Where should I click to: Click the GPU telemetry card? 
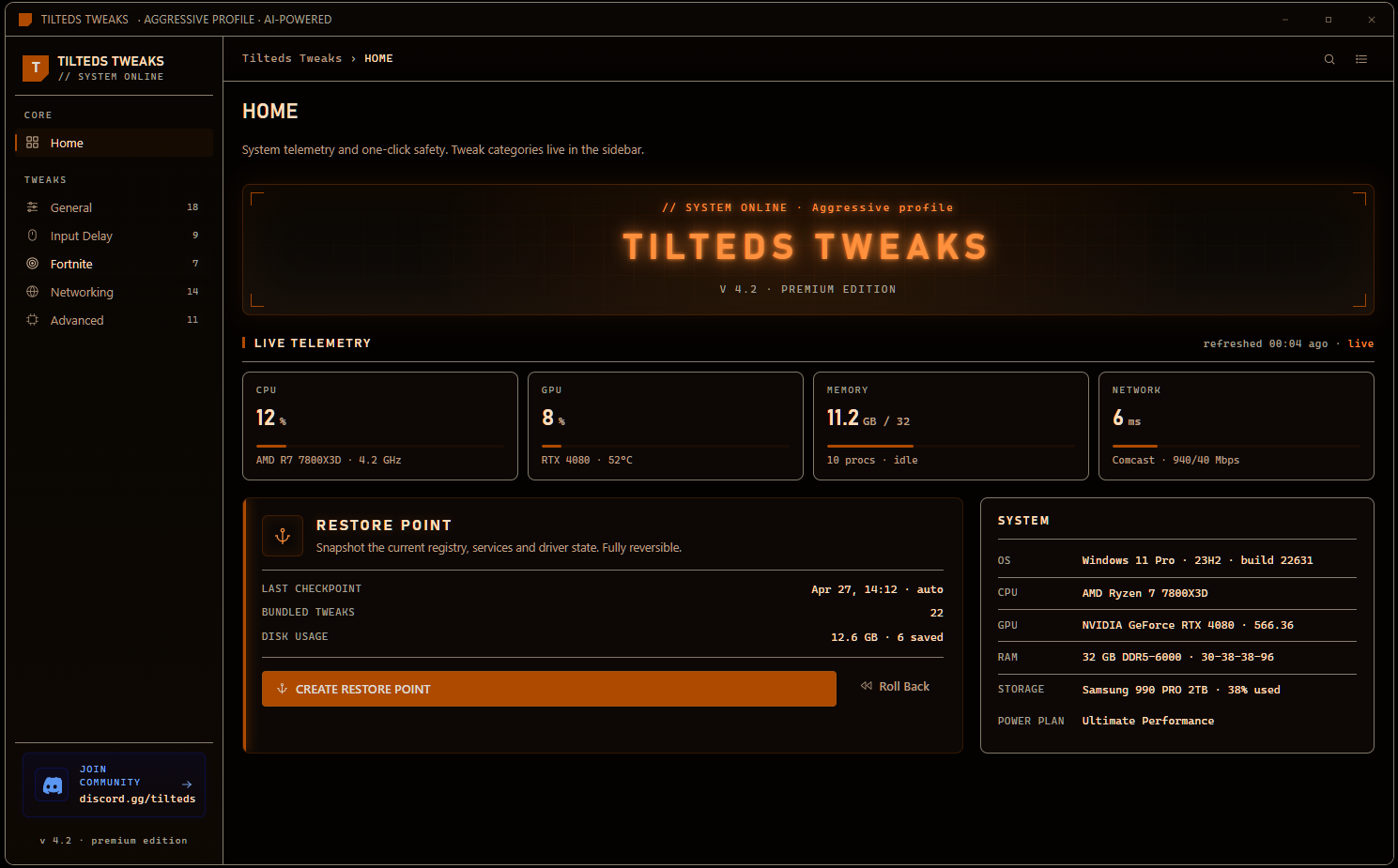pyautogui.click(x=666, y=426)
